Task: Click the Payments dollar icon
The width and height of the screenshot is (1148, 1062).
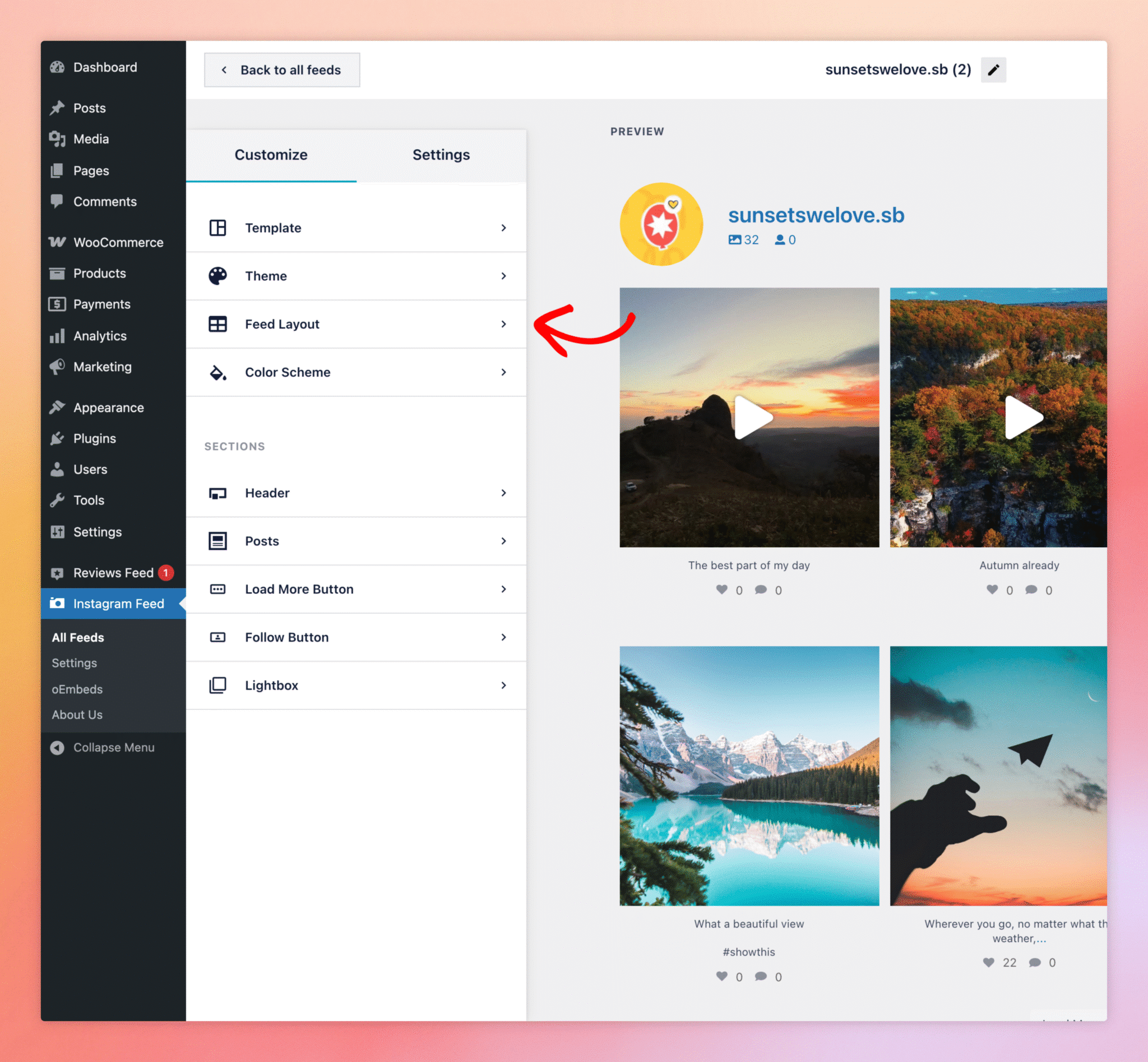Action: click(57, 304)
